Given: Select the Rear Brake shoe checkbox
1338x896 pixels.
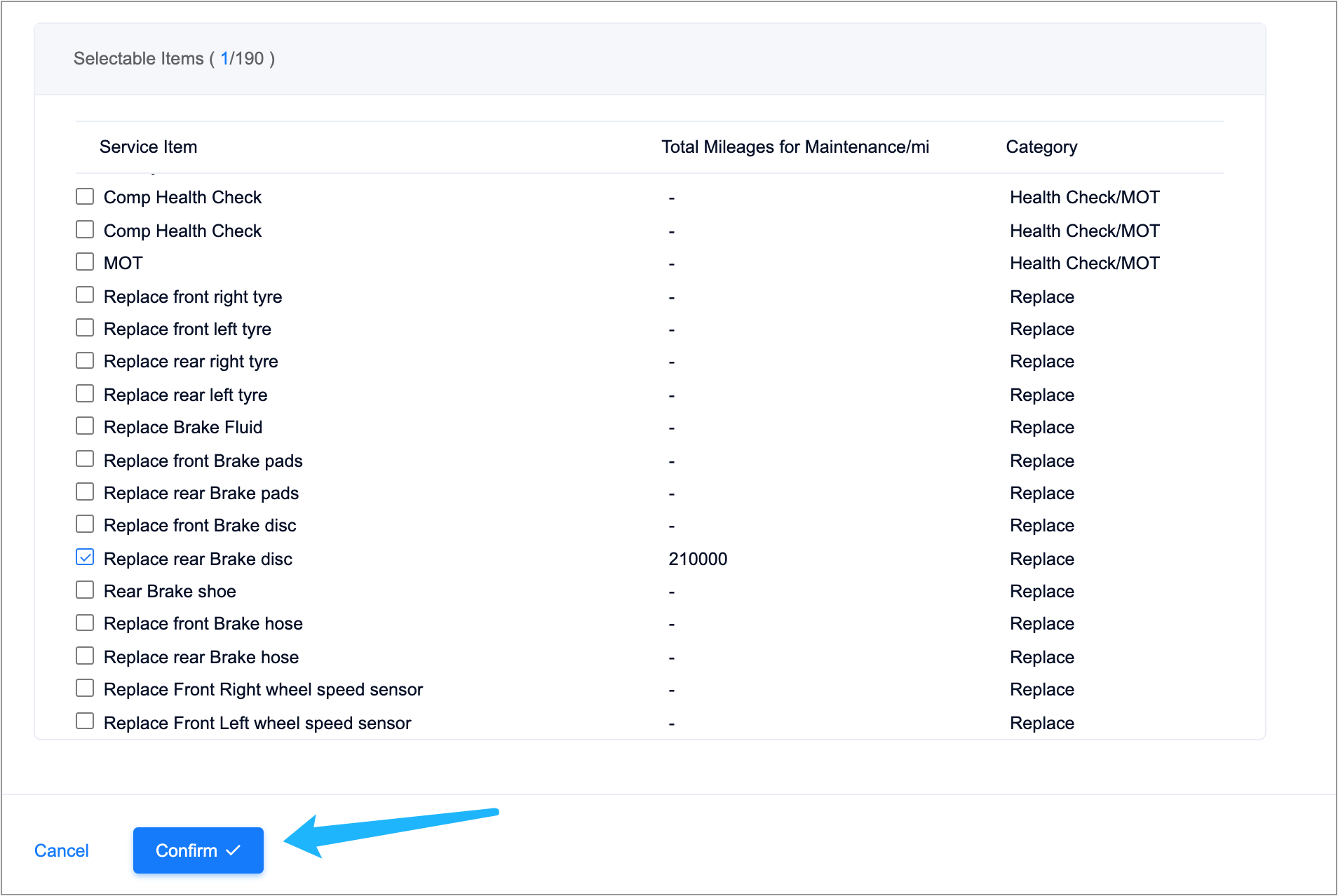Looking at the screenshot, I should tap(85, 590).
